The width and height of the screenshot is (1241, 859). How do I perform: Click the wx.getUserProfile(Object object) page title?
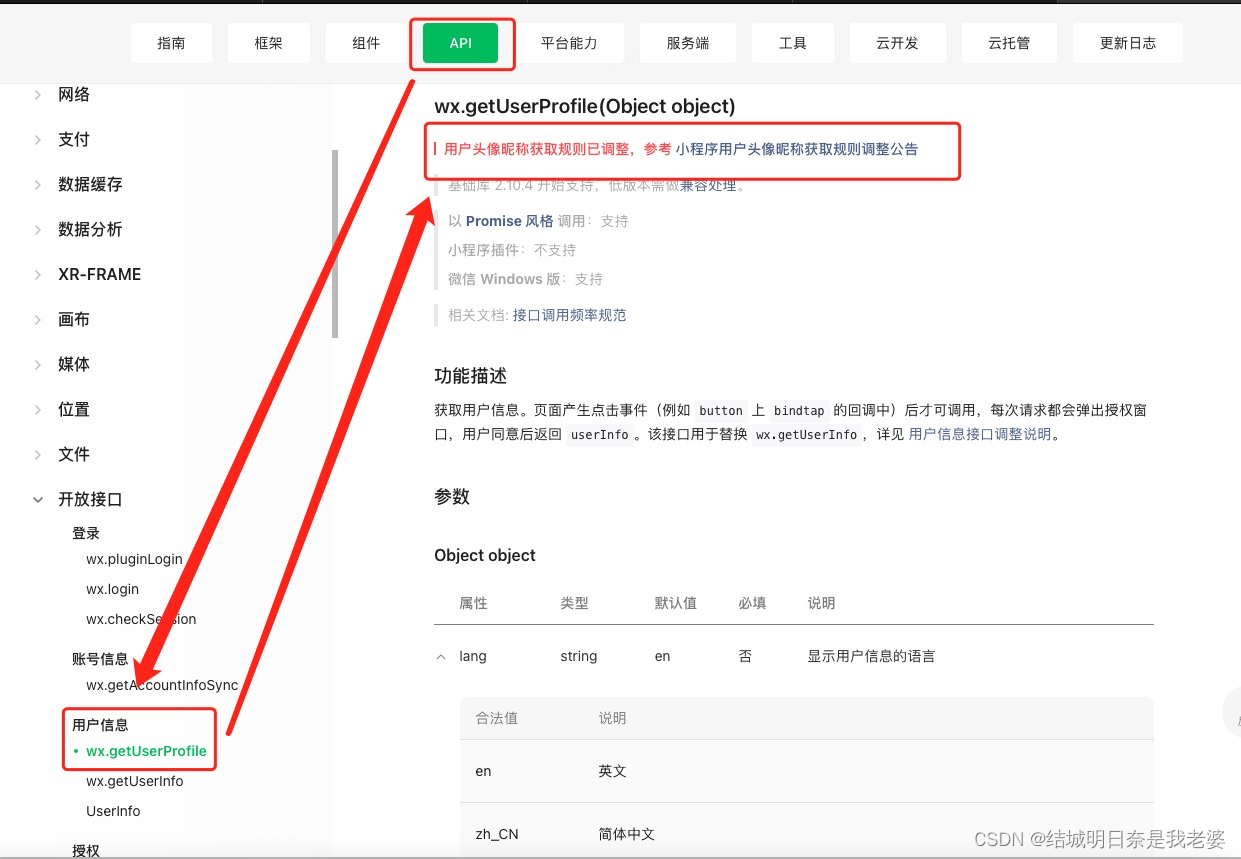point(585,106)
